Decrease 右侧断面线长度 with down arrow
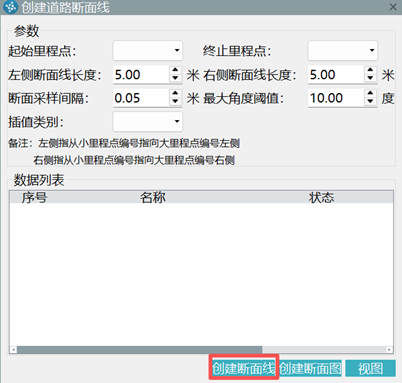 370,79
